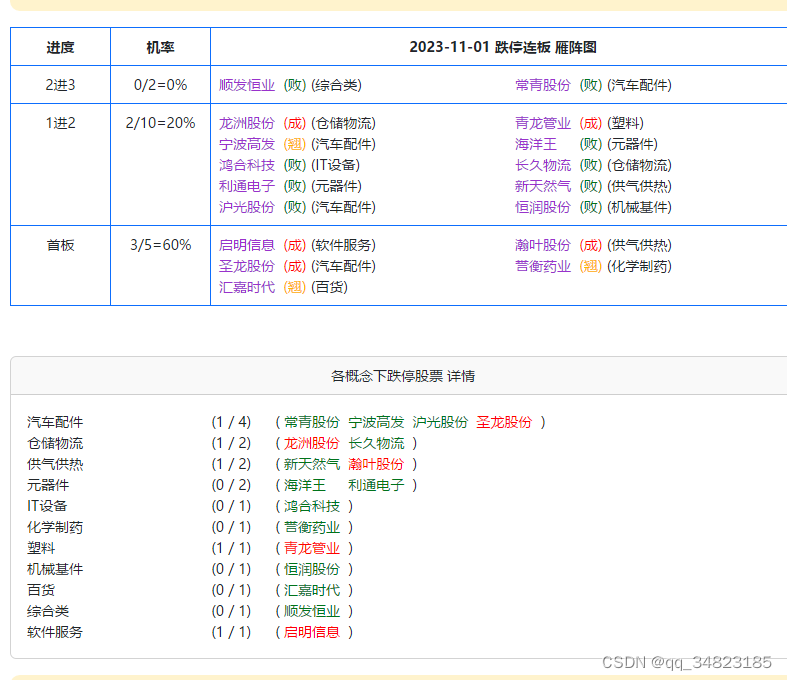The width and height of the screenshot is (787, 680).
Task: Click 塑料 concept label in details list
Action: [41, 548]
